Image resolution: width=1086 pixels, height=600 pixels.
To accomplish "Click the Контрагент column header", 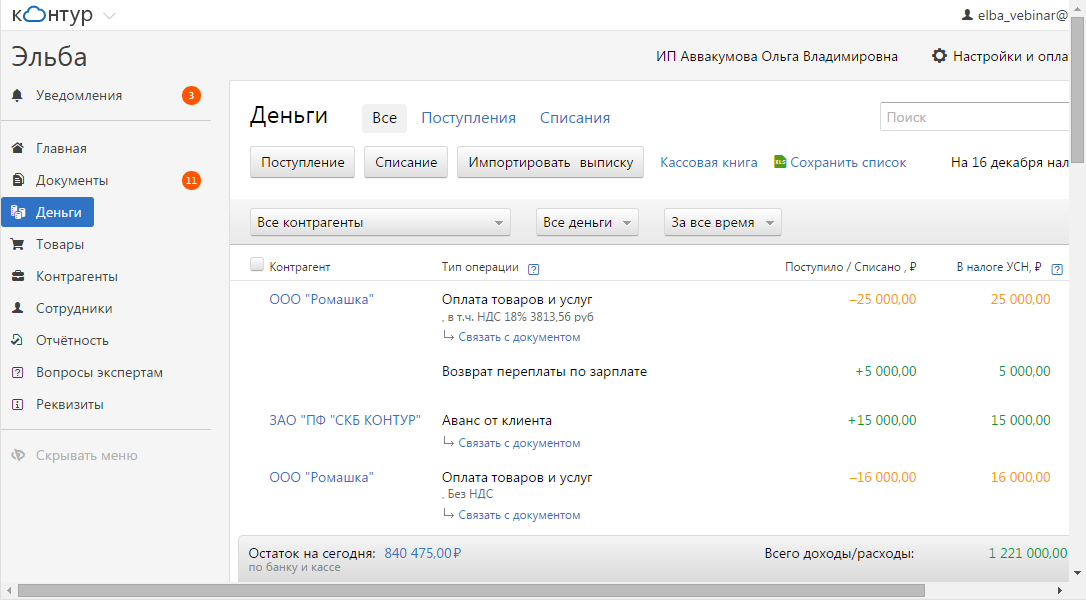I will click(x=300, y=267).
